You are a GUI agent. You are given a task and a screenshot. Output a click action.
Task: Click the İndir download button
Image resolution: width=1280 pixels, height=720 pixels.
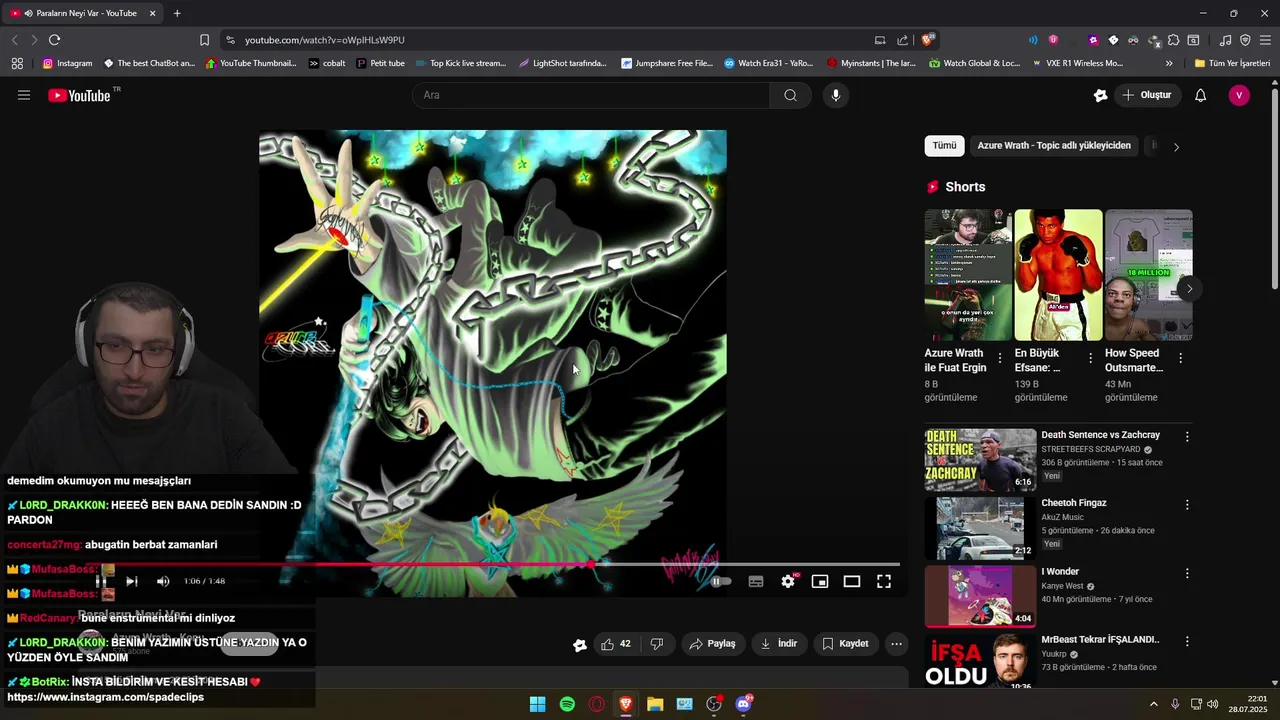[x=779, y=644]
